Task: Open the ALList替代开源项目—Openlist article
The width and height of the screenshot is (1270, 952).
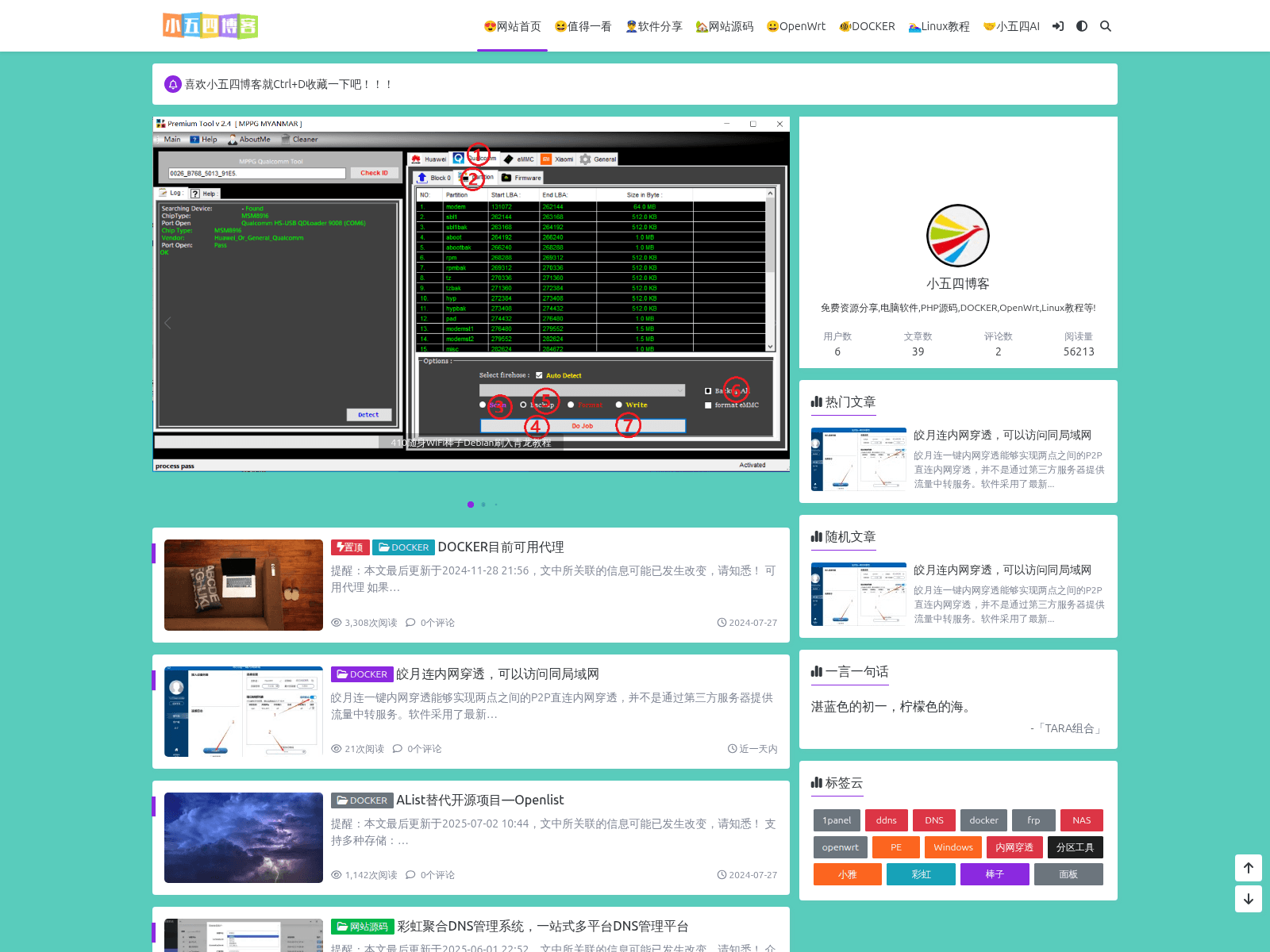Action: (x=479, y=800)
